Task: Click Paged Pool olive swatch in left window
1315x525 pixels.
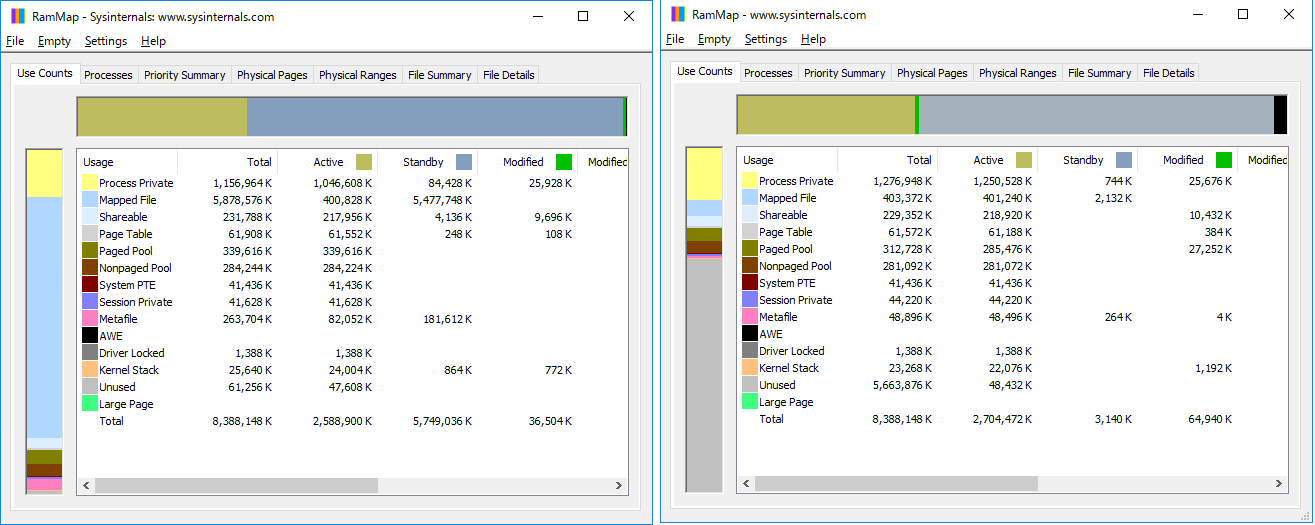Action: pyautogui.click(x=90, y=251)
